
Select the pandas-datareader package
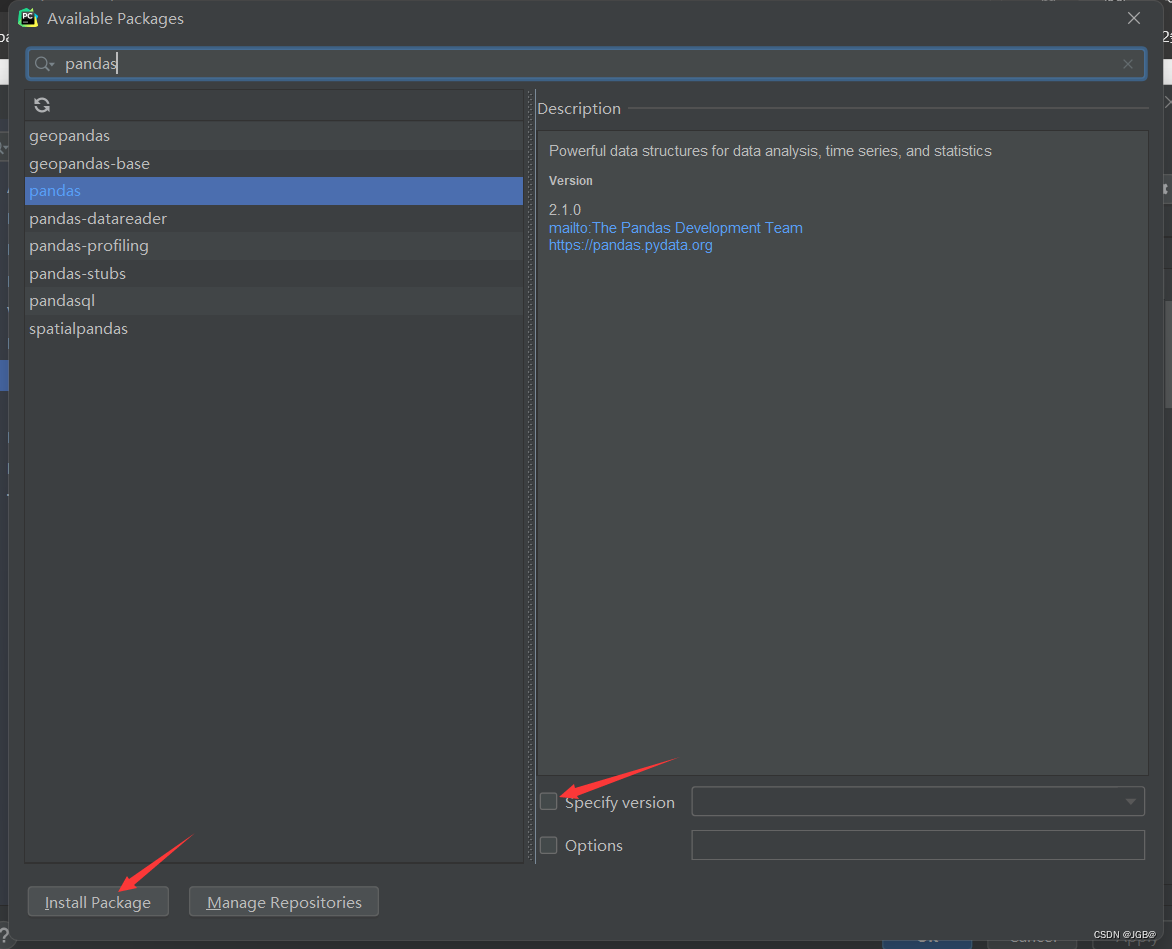(x=274, y=218)
